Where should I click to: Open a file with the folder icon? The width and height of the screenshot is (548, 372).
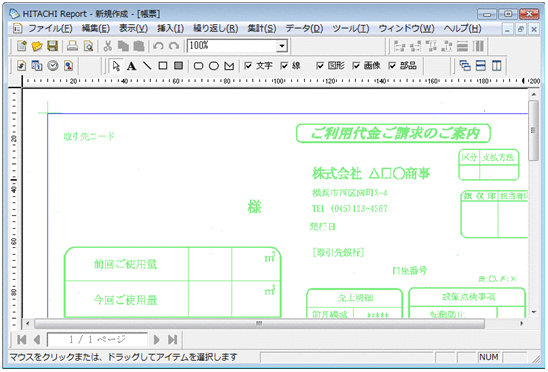[x=37, y=46]
